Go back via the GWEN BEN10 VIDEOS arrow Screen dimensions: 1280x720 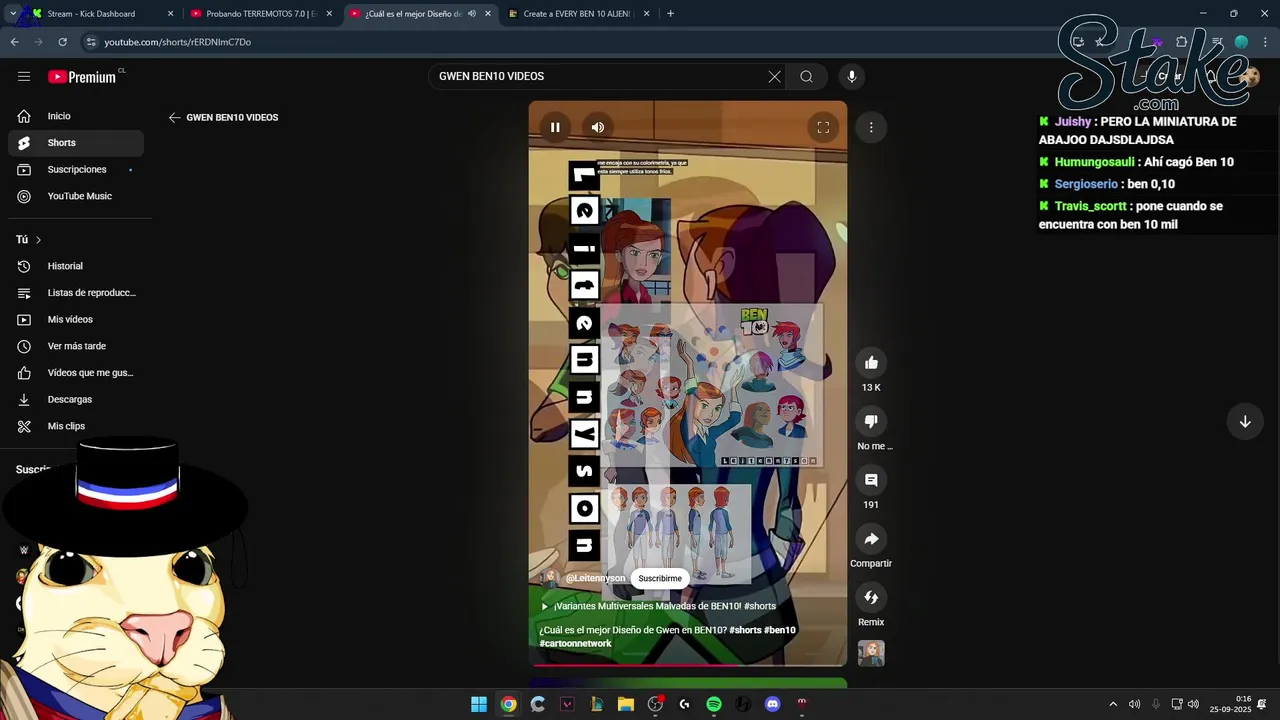(175, 117)
